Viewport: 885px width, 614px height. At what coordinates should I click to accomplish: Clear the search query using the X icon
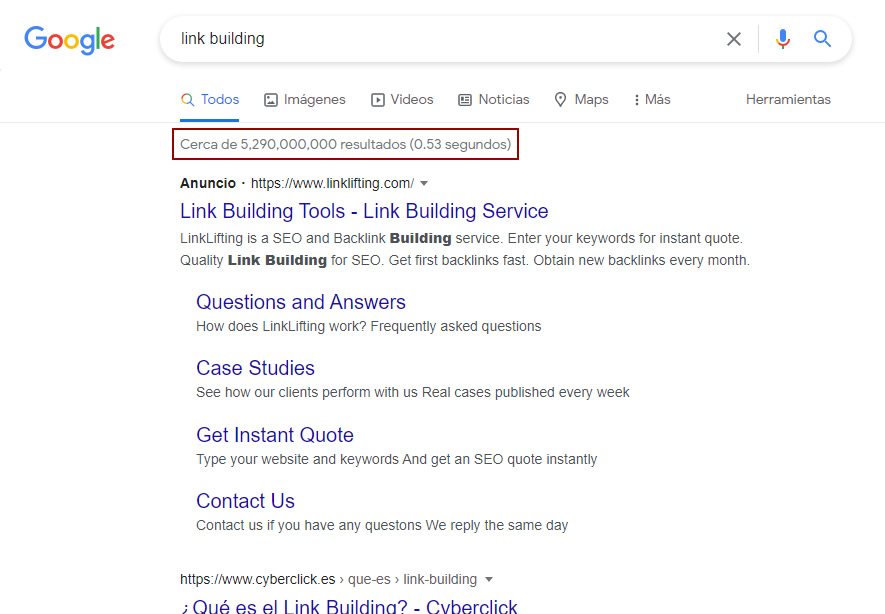(x=734, y=39)
